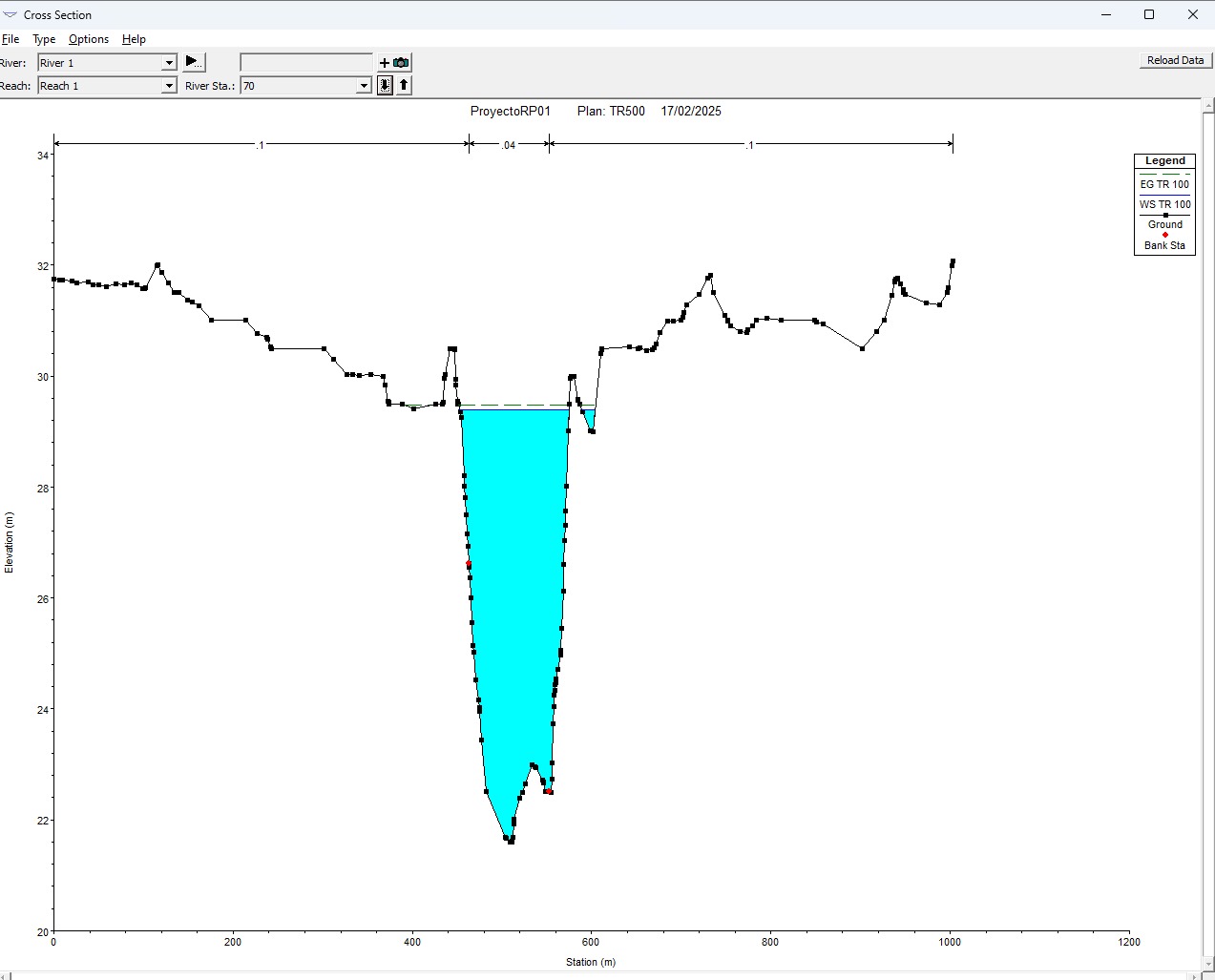1215x980 pixels.
Task: Click the add snapshot camera icon
Action: (x=394, y=63)
